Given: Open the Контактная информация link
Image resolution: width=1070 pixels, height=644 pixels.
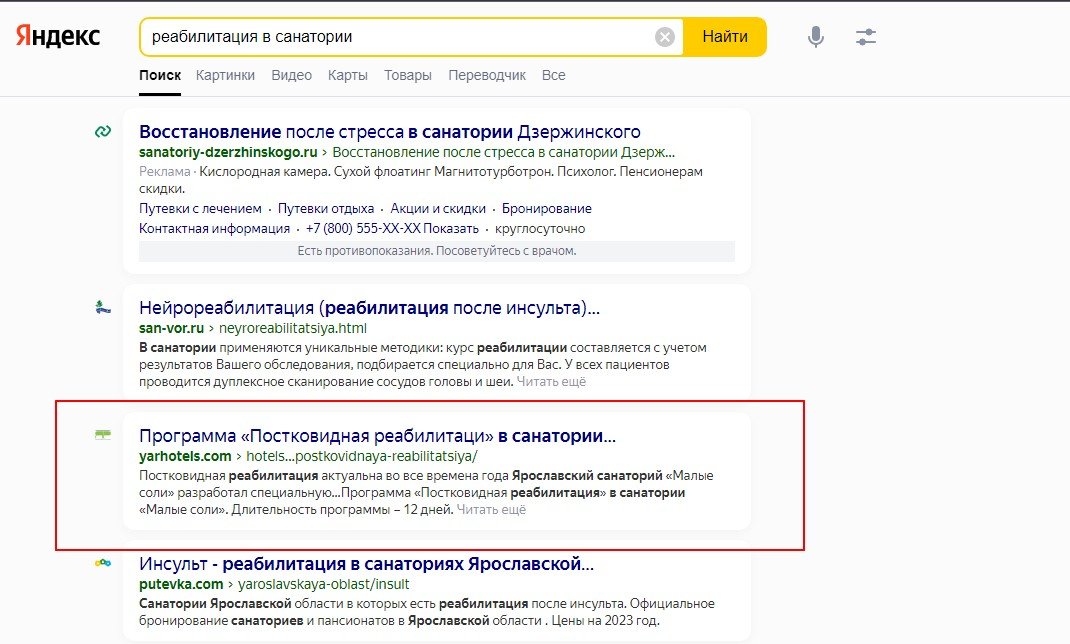Looking at the screenshot, I should click(214, 229).
